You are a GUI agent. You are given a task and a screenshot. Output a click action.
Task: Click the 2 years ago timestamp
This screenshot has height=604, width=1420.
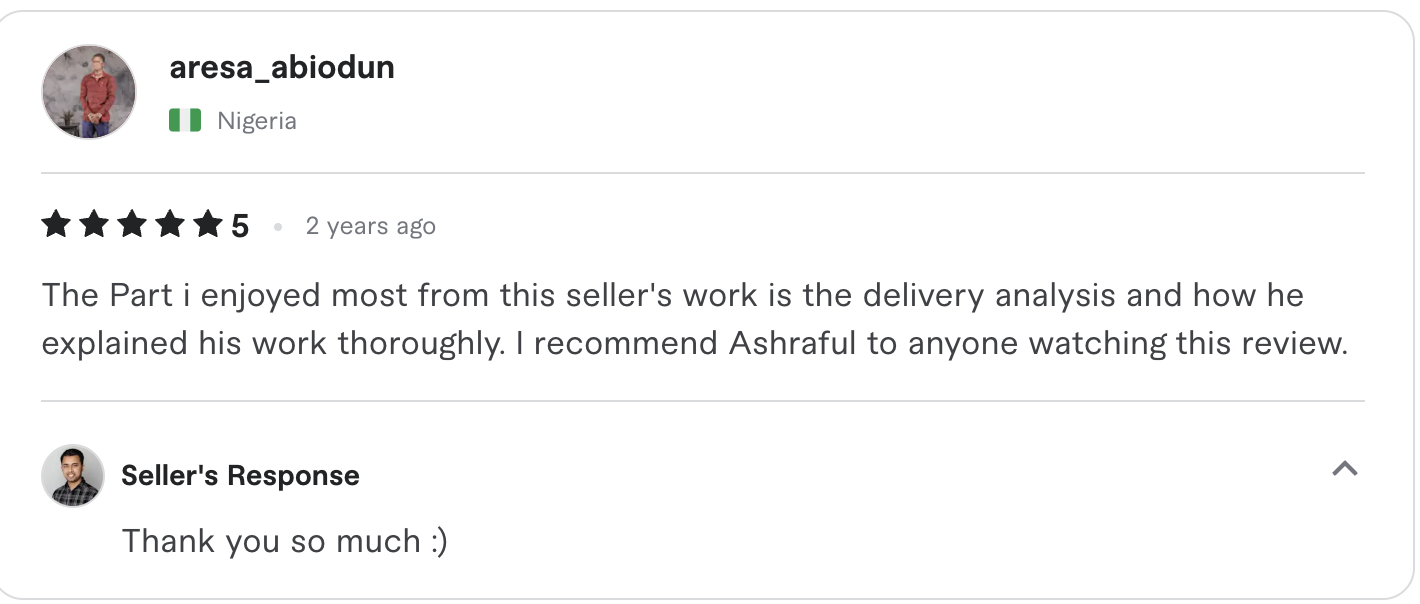coord(370,226)
